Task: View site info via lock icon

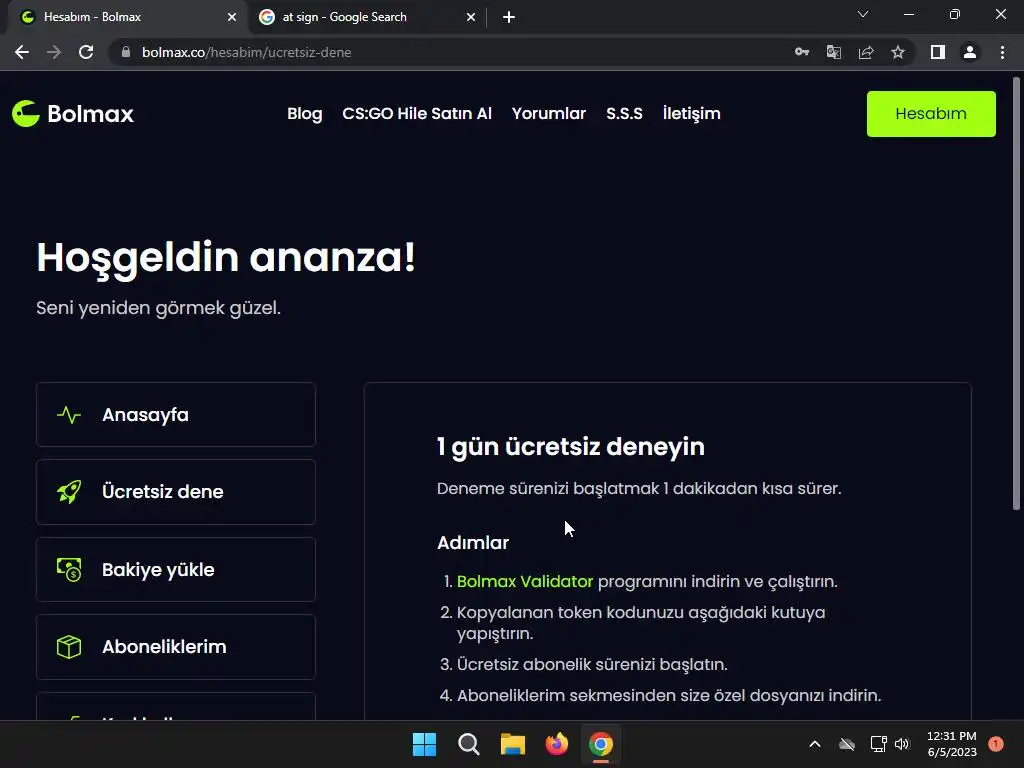Action: coord(126,52)
